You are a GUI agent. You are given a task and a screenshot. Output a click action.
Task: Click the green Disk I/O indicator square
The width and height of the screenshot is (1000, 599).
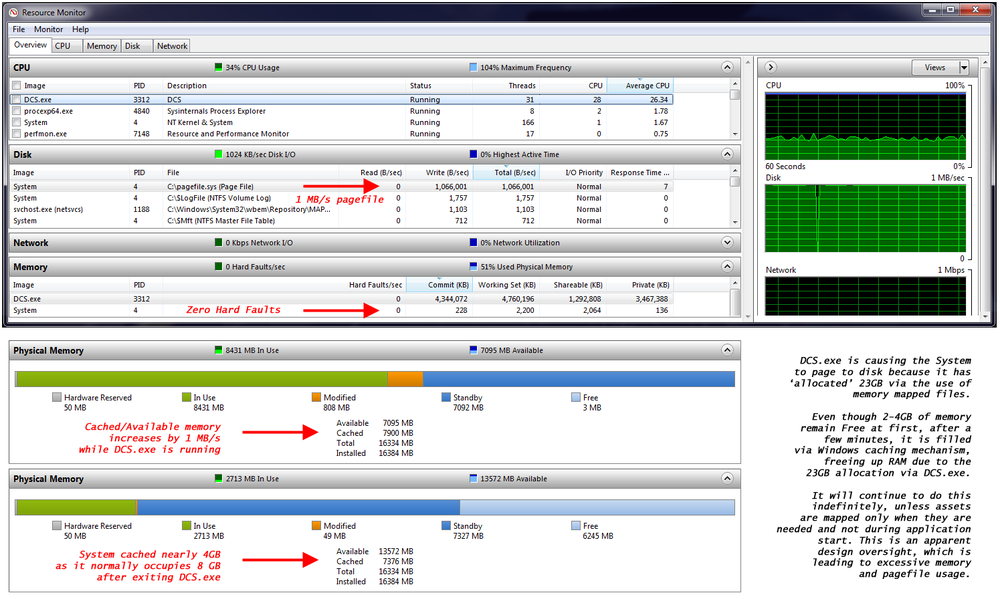[219, 154]
